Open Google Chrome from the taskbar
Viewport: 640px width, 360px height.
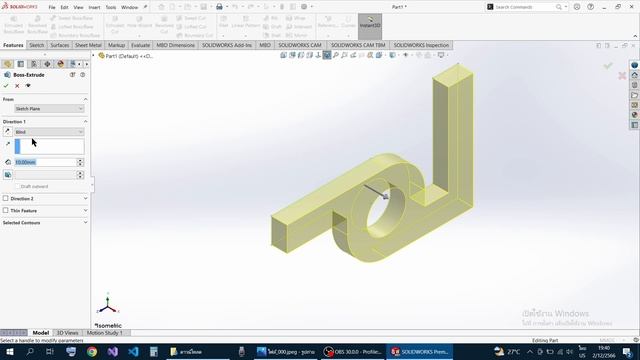[92, 351]
